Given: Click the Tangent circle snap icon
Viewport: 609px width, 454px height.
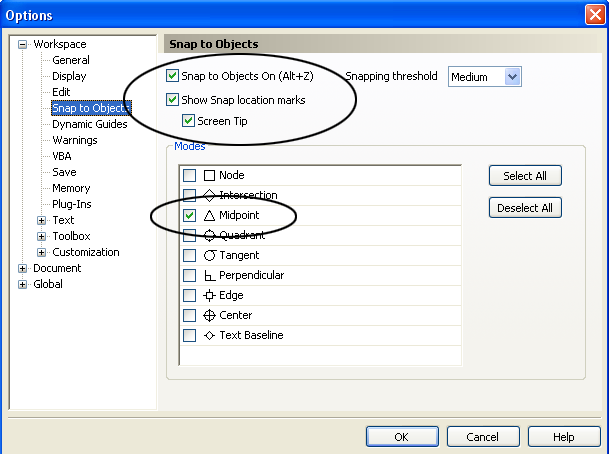Looking at the screenshot, I should point(209,256).
